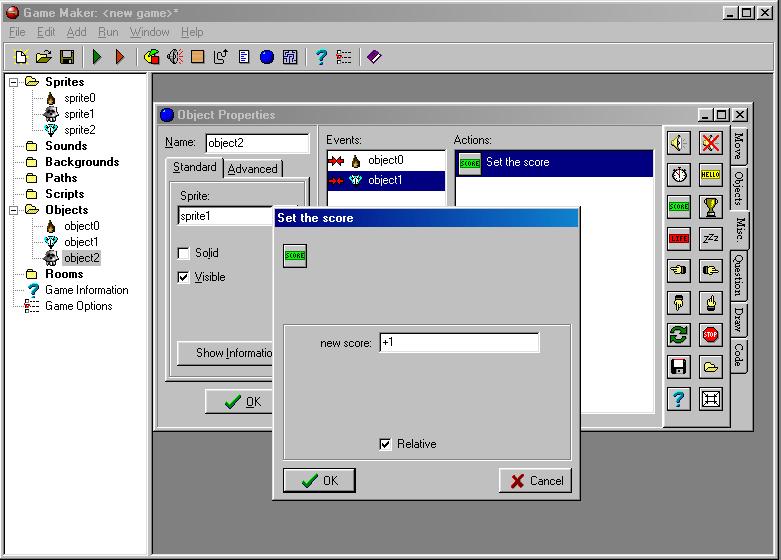
Task: Click the Zzz sleep action icon
Action: (711, 239)
